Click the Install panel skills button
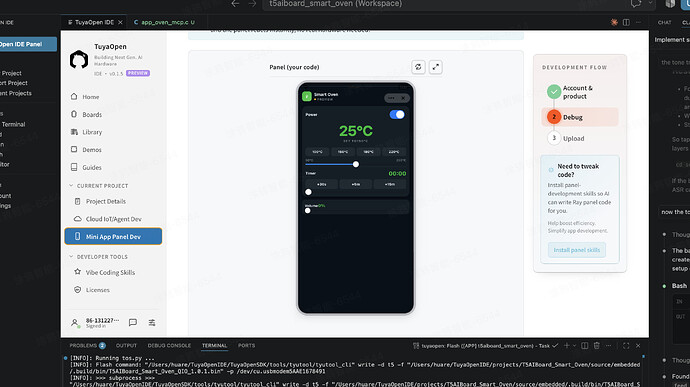690x387 pixels. pyautogui.click(x=576, y=250)
